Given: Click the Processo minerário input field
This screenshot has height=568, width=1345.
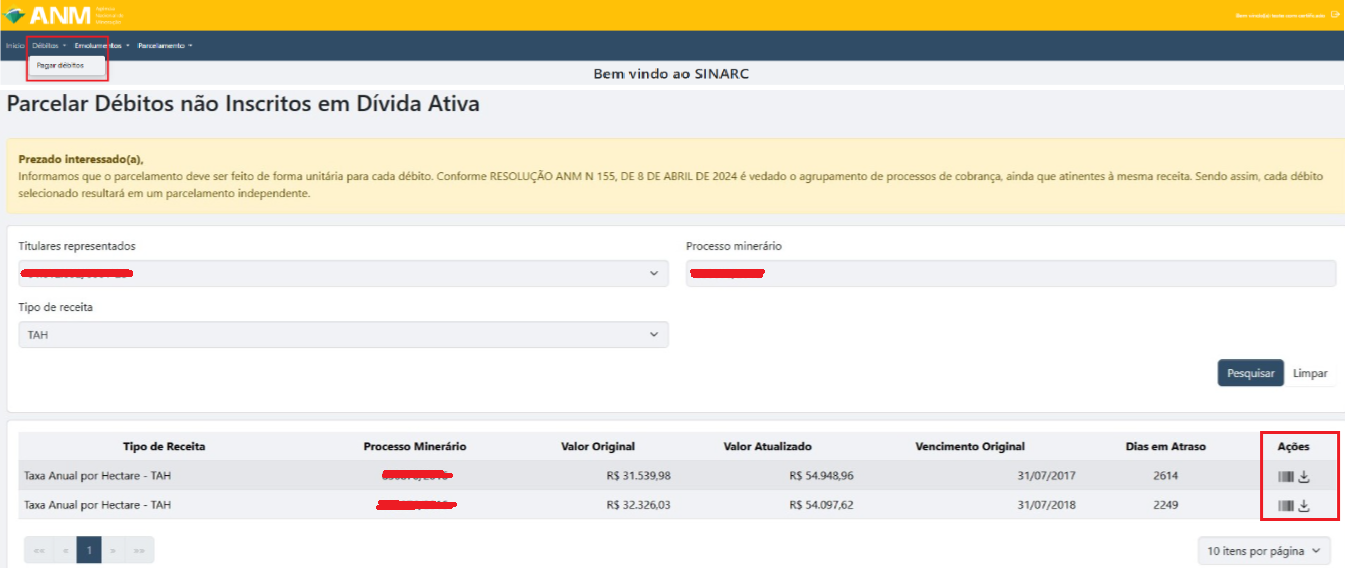Looking at the screenshot, I should (x=1010, y=273).
